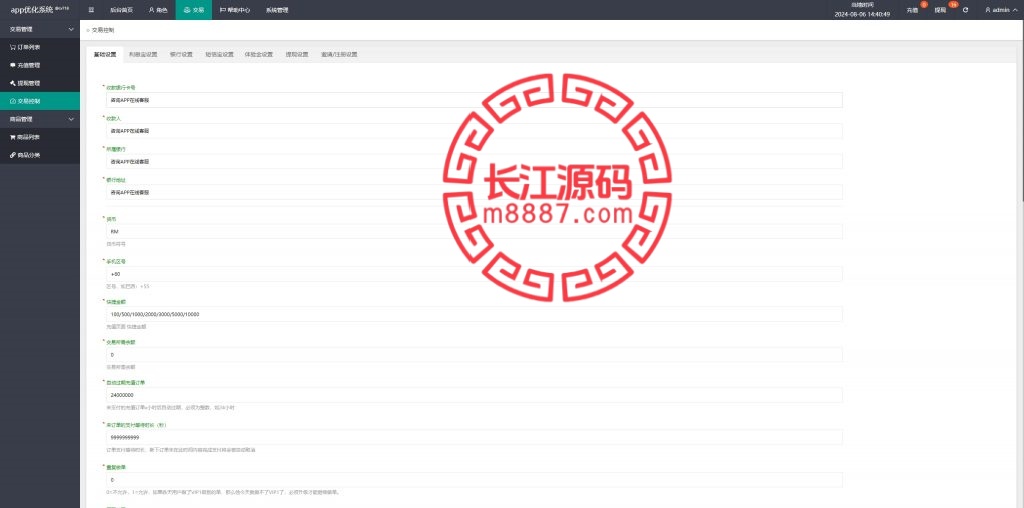This screenshot has width=1024, height=508.
Task: Switch to the 邀请/注册设置 tab
Action: click(339, 55)
